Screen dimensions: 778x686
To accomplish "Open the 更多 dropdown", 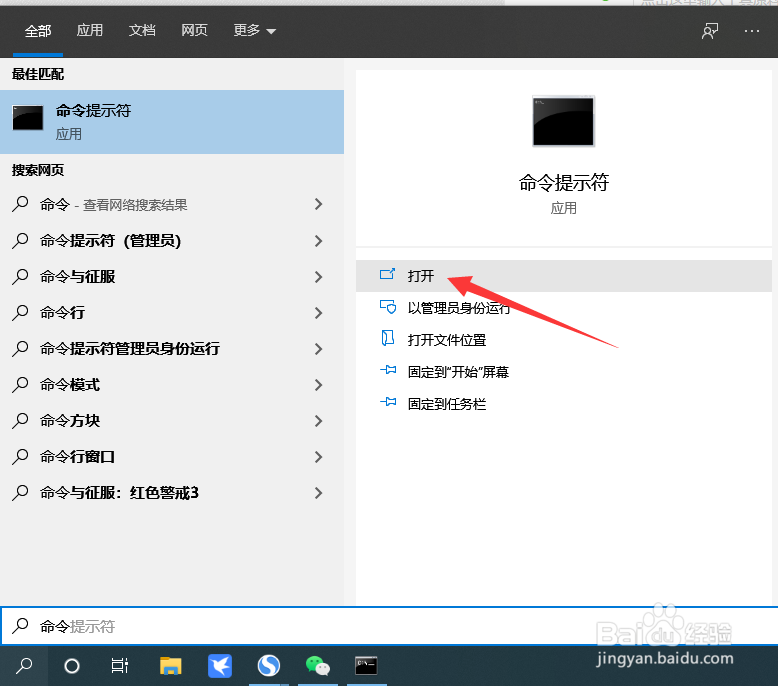I will tap(255, 31).
